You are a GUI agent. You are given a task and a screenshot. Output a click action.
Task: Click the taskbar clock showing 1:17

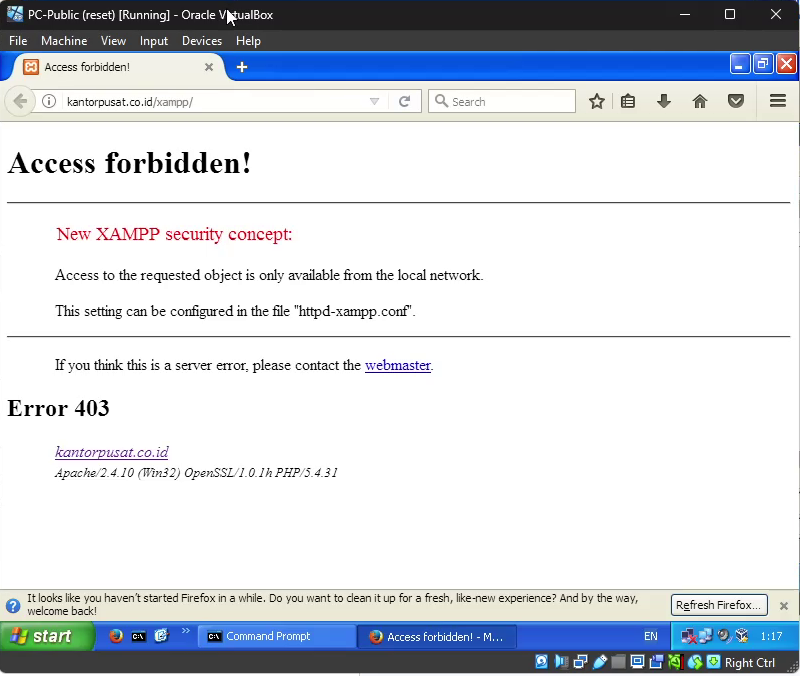tap(771, 636)
